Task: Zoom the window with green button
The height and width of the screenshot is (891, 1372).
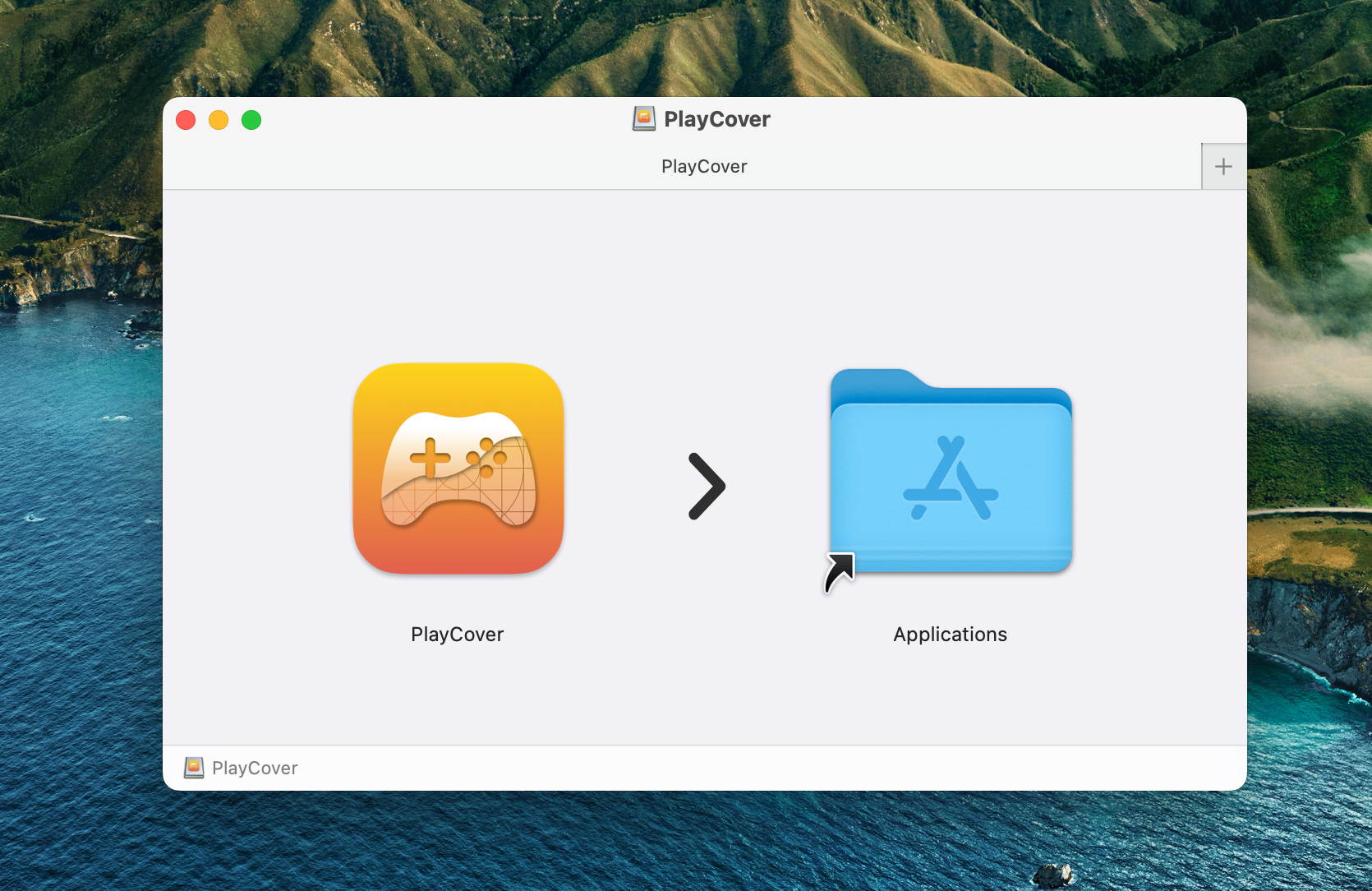Action: click(251, 120)
